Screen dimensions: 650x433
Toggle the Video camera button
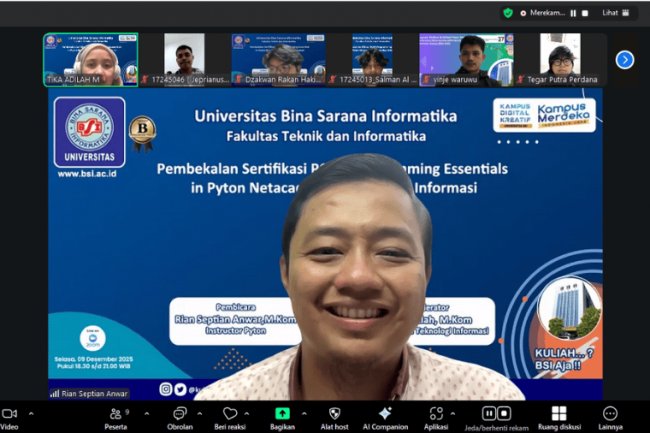(9, 418)
